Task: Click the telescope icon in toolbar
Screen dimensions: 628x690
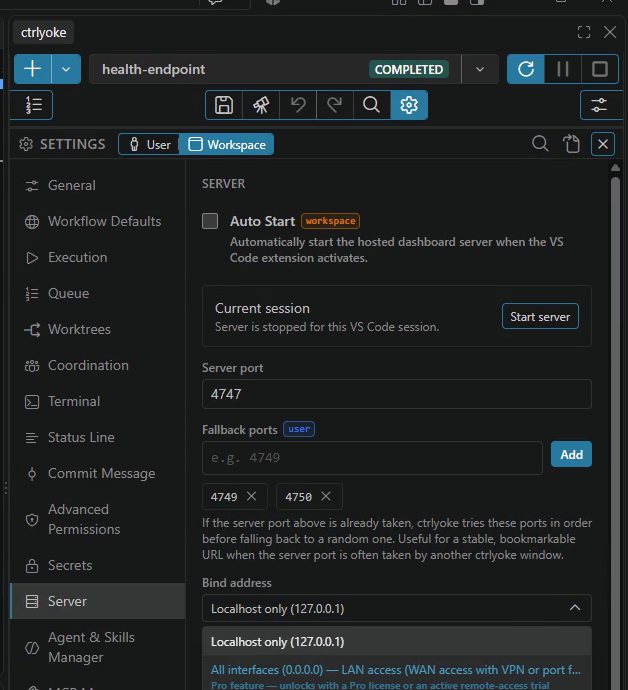Action: 261,105
